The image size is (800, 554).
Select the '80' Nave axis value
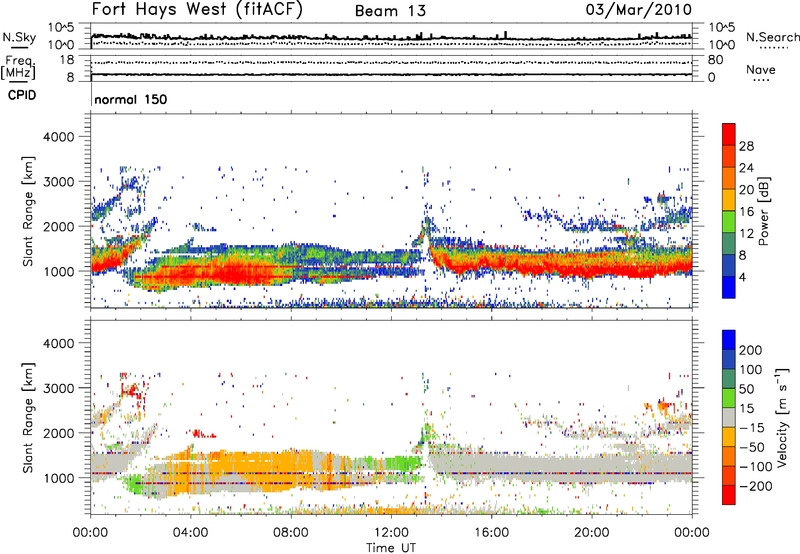(715, 60)
